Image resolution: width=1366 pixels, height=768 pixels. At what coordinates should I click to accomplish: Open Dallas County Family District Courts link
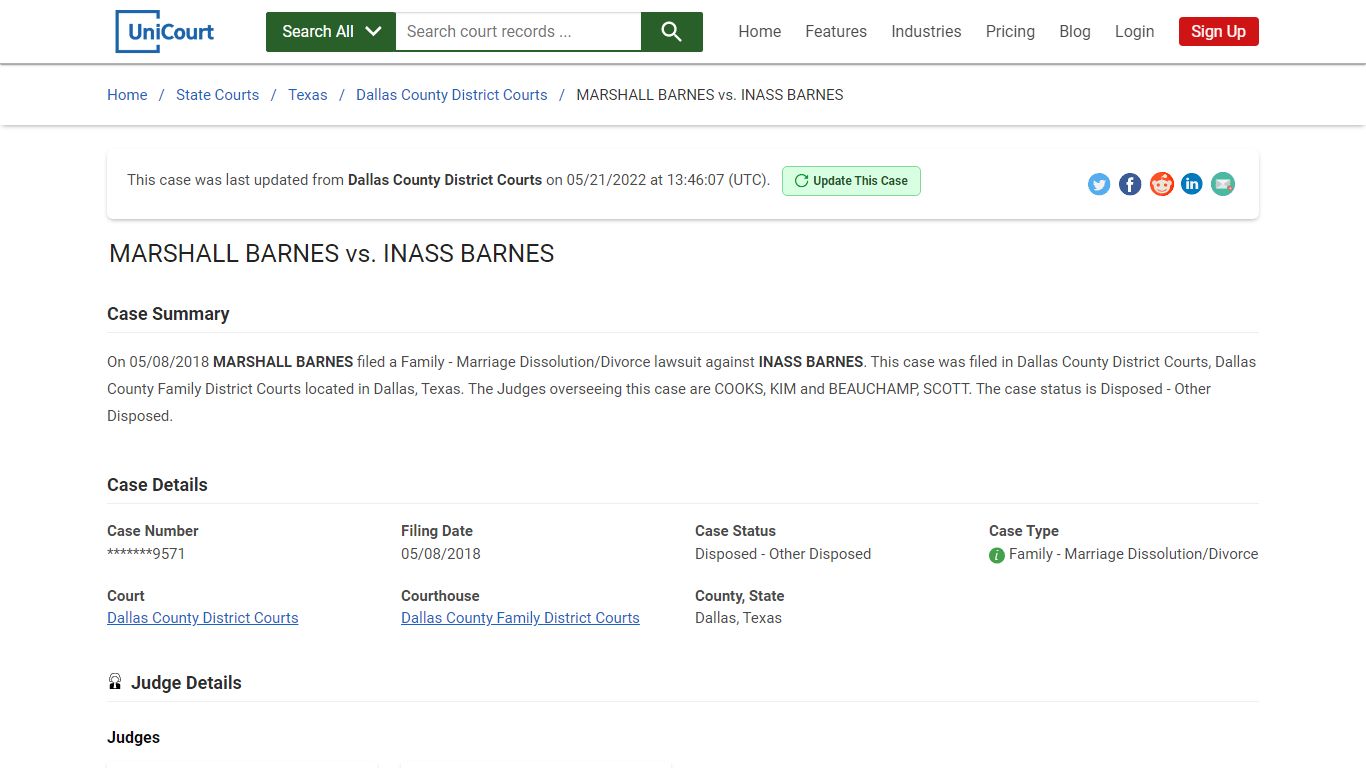point(520,618)
